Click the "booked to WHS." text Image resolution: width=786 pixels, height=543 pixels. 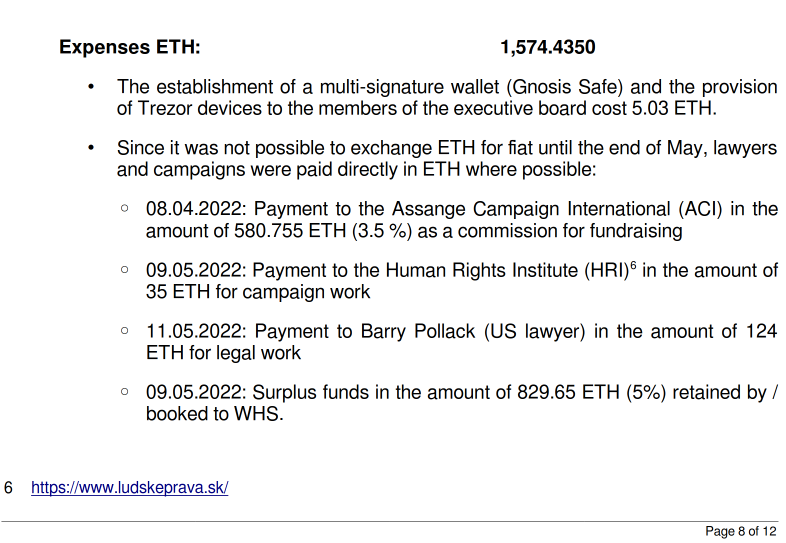point(215,414)
